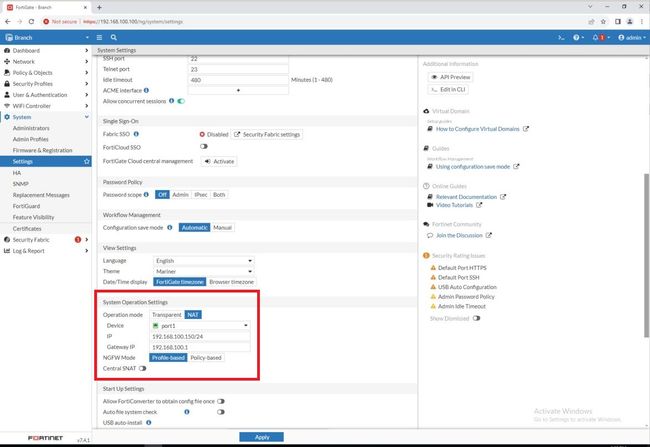Screen dimensions: 650x447
Task: Open Administrators under System
Action: 31,128
